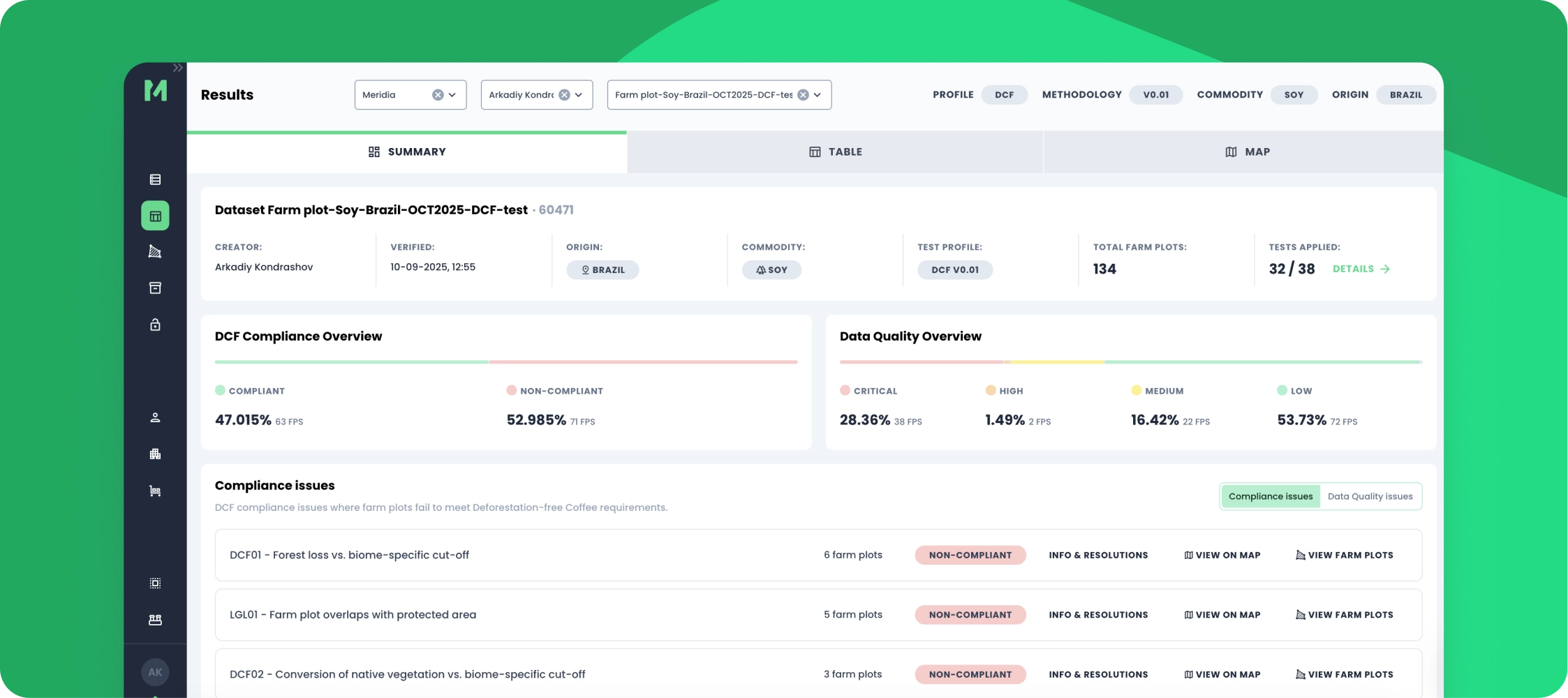The height and width of the screenshot is (698, 1568).
Task: View DCF02 issue on map
Action: click(1222, 674)
